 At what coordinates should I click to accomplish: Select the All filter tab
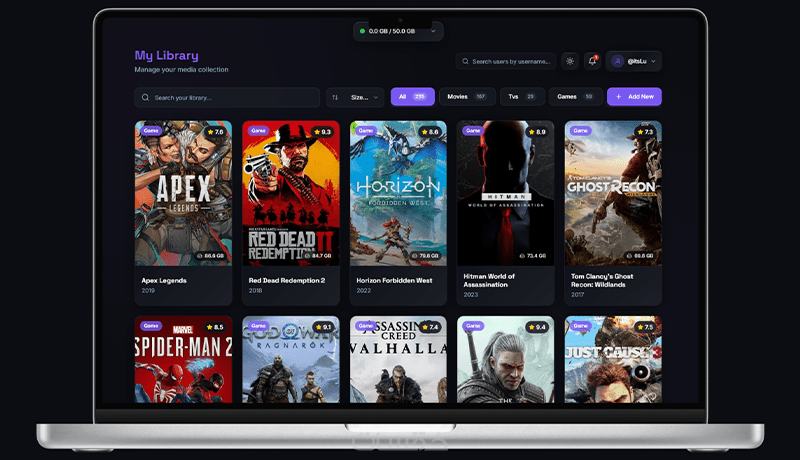(413, 96)
